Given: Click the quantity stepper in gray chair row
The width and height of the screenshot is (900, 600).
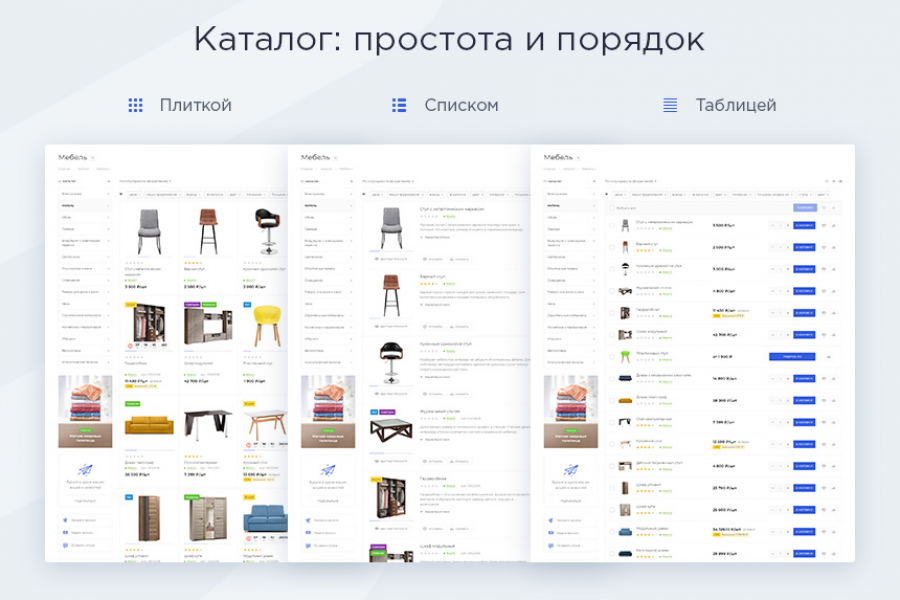Looking at the screenshot, I should point(780,226).
